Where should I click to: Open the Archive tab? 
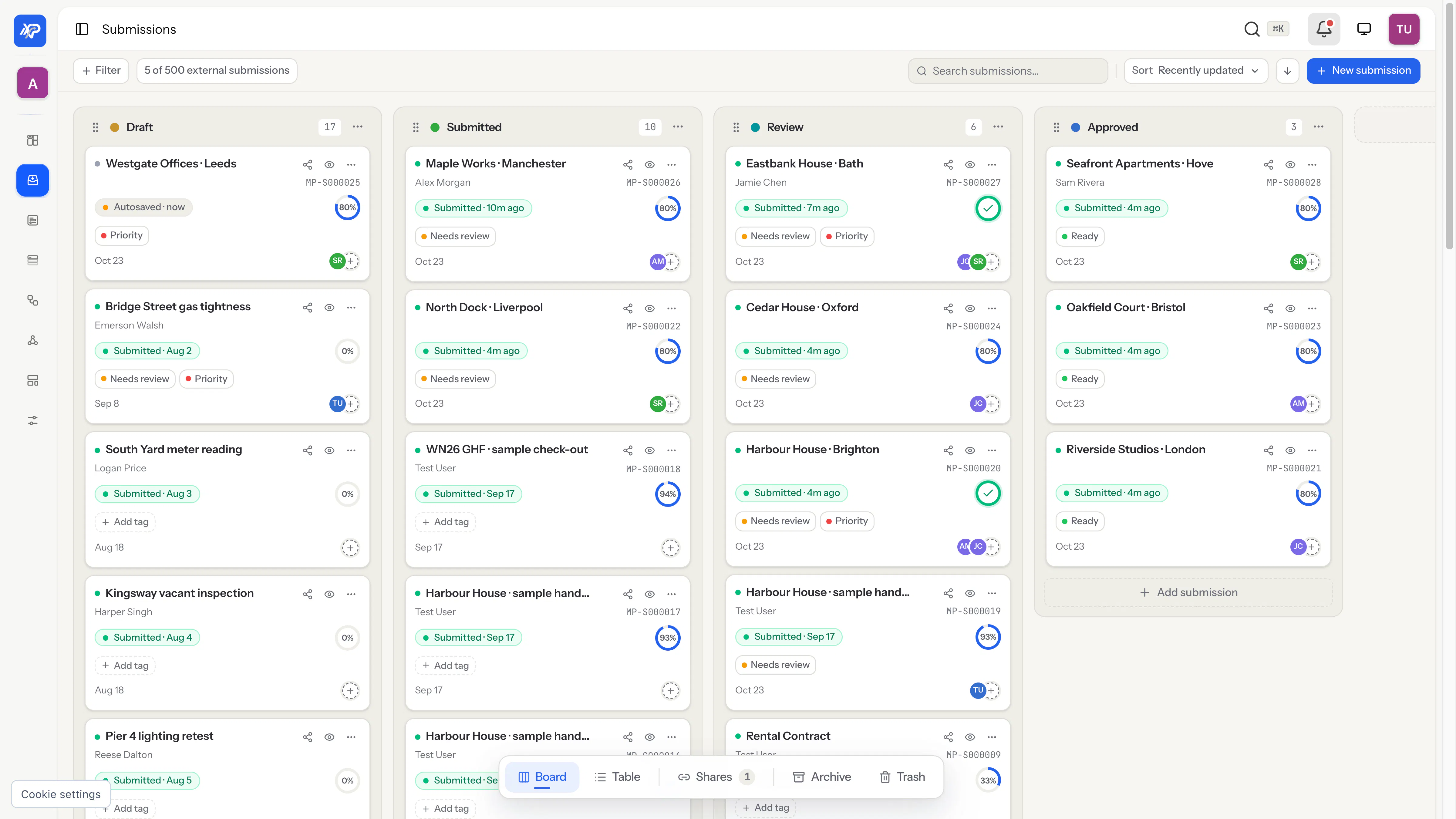tap(822, 777)
